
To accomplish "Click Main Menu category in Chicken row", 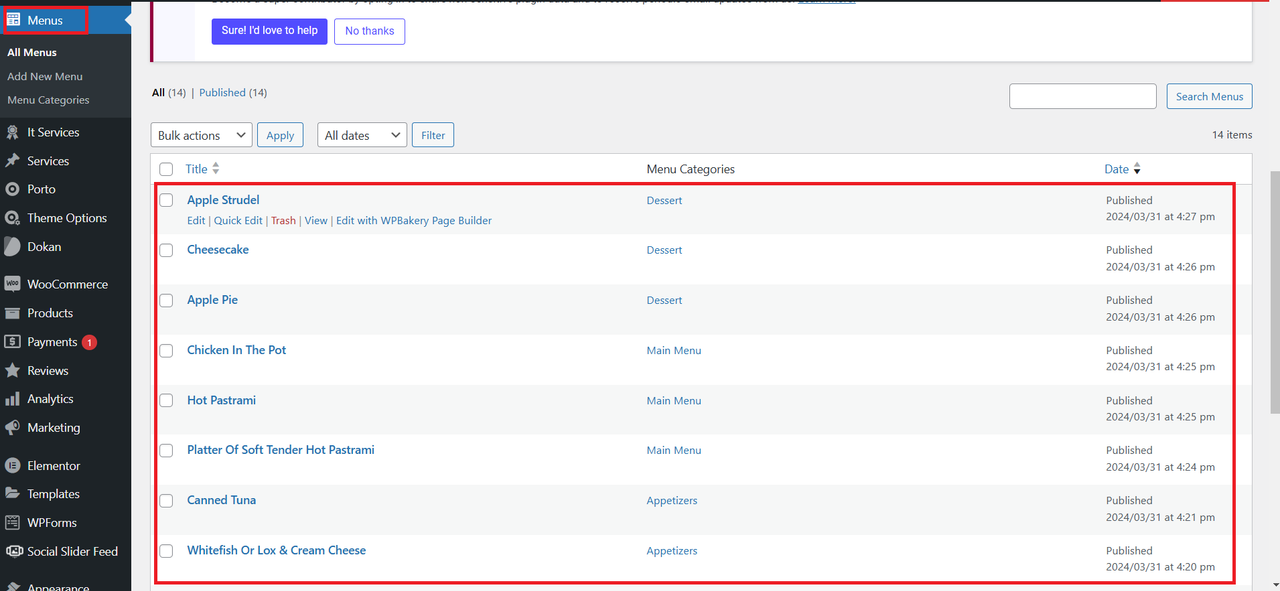I will [674, 350].
